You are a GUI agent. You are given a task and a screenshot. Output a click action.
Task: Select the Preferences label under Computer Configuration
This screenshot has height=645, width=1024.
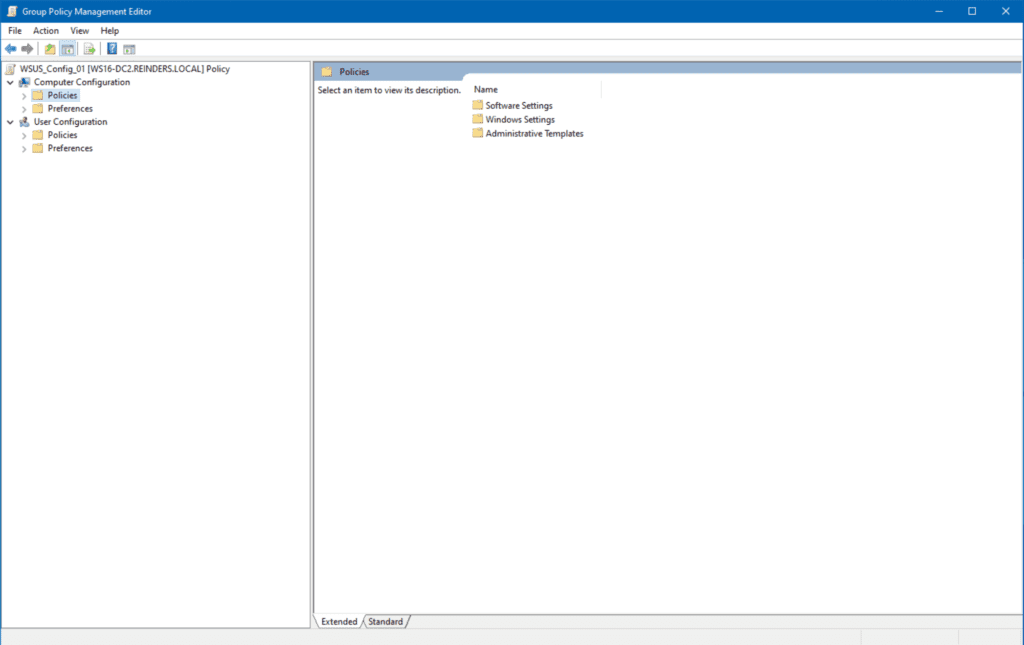click(x=70, y=108)
